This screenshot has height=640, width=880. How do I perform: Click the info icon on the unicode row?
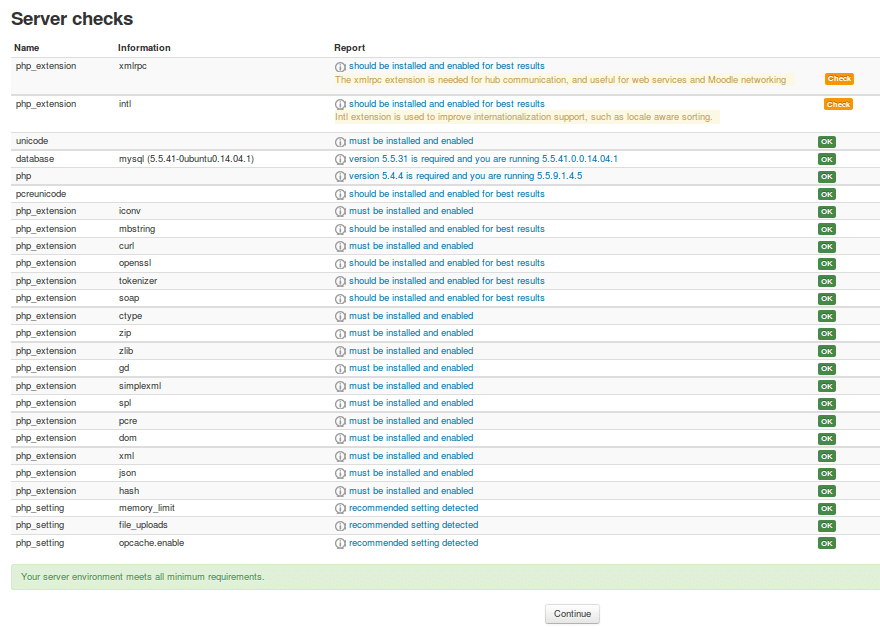[x=339, y=141]
